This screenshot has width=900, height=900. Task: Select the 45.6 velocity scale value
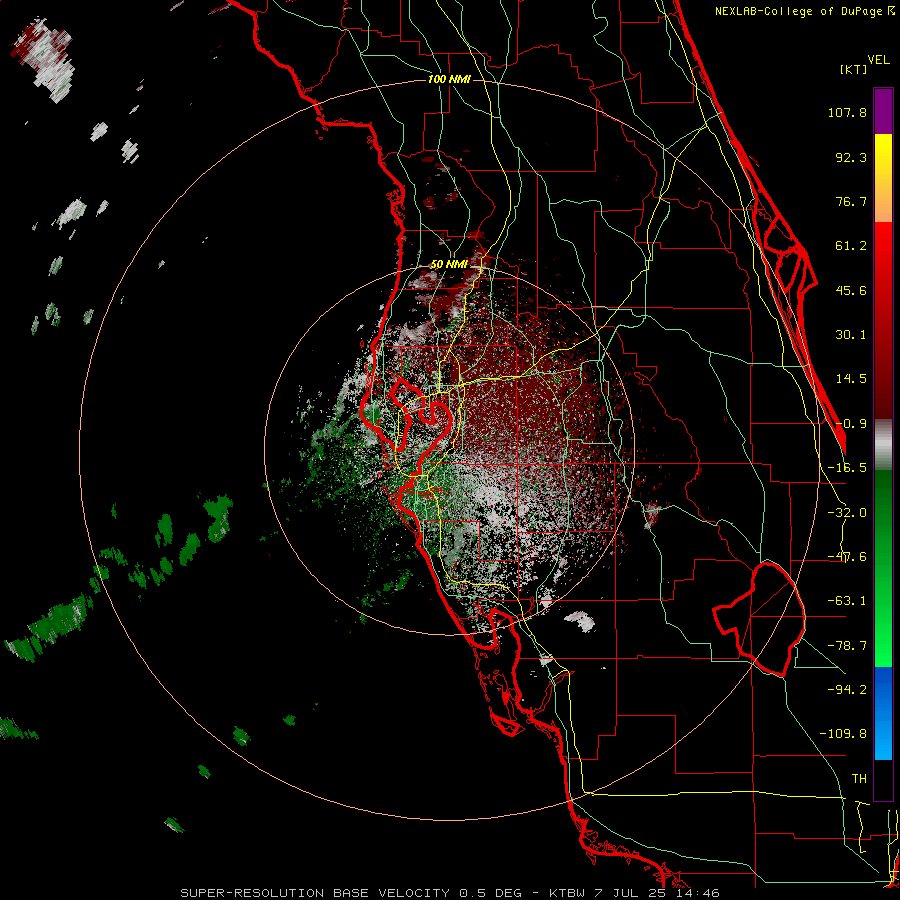pyautogui.click(x=851, y=290)
